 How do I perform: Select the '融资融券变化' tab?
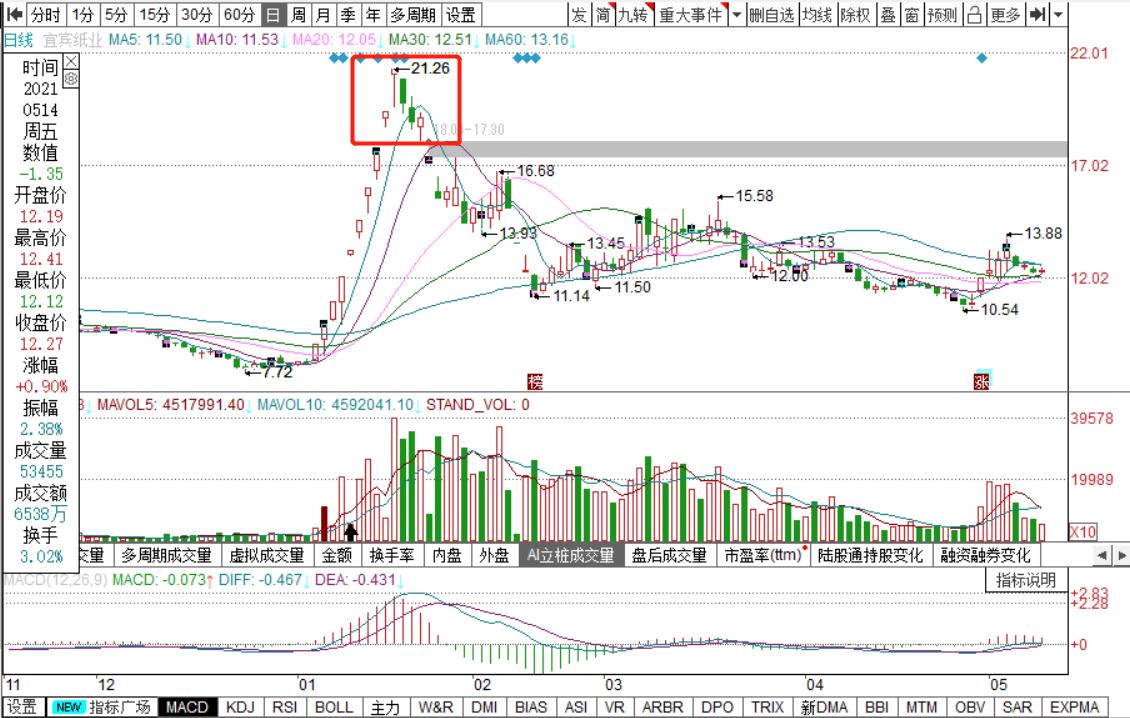(x=986, y=555)
